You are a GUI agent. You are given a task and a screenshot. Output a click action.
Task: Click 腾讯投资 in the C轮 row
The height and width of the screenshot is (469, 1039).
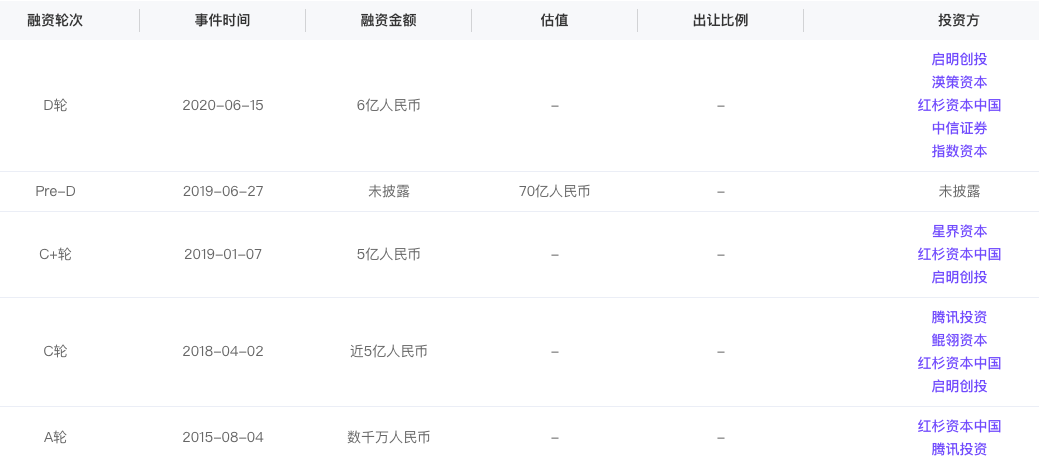coord(959,317)
